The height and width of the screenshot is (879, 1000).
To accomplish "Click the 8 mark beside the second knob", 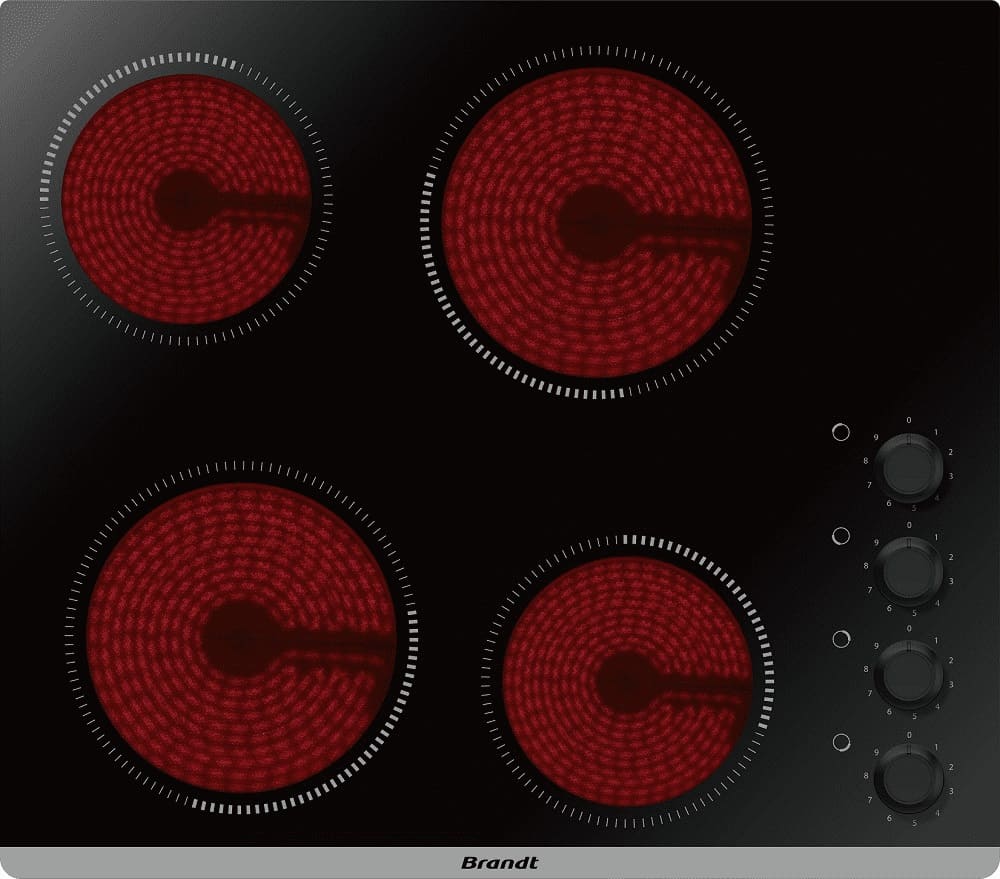I will tap(866, 565).
